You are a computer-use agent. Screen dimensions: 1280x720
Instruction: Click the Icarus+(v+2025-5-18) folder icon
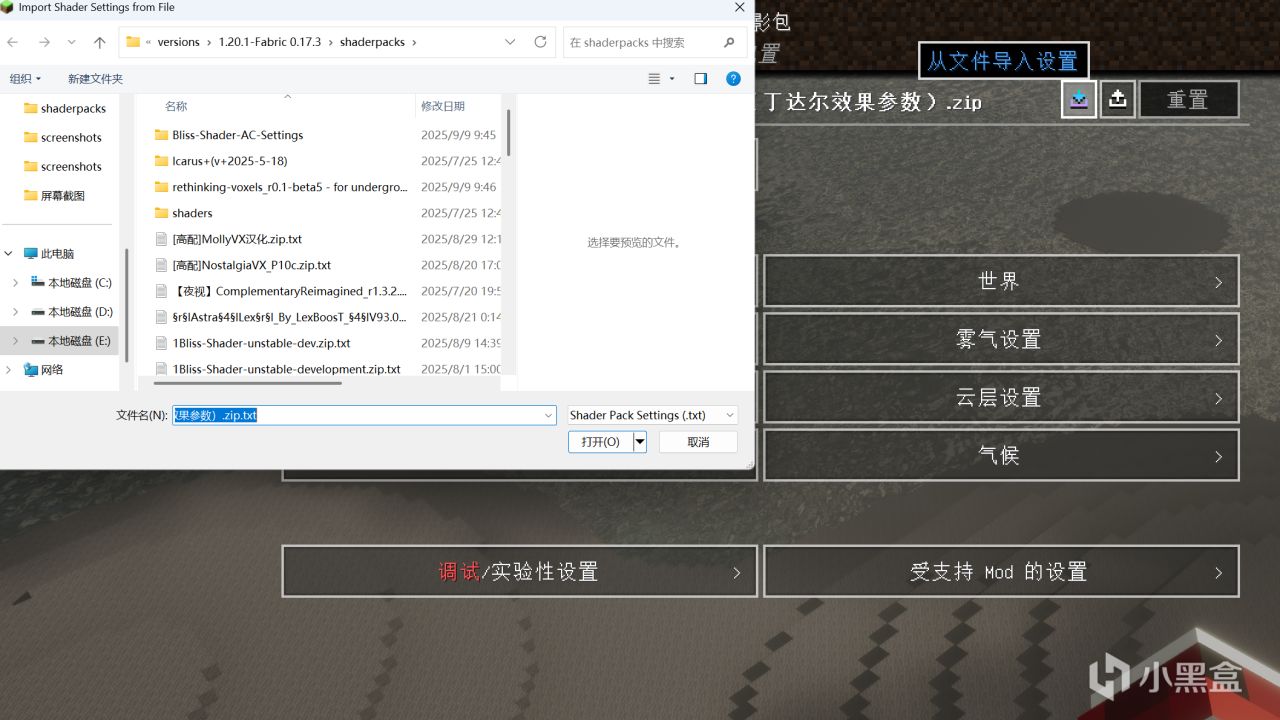(162, 161)
